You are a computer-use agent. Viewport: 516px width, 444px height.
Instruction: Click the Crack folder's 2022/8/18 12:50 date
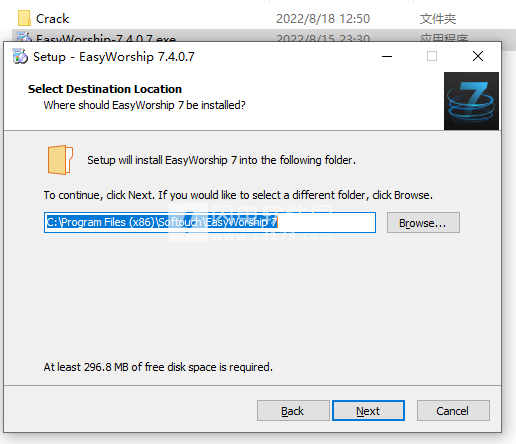pyautogui.click(x=323, y=19)
